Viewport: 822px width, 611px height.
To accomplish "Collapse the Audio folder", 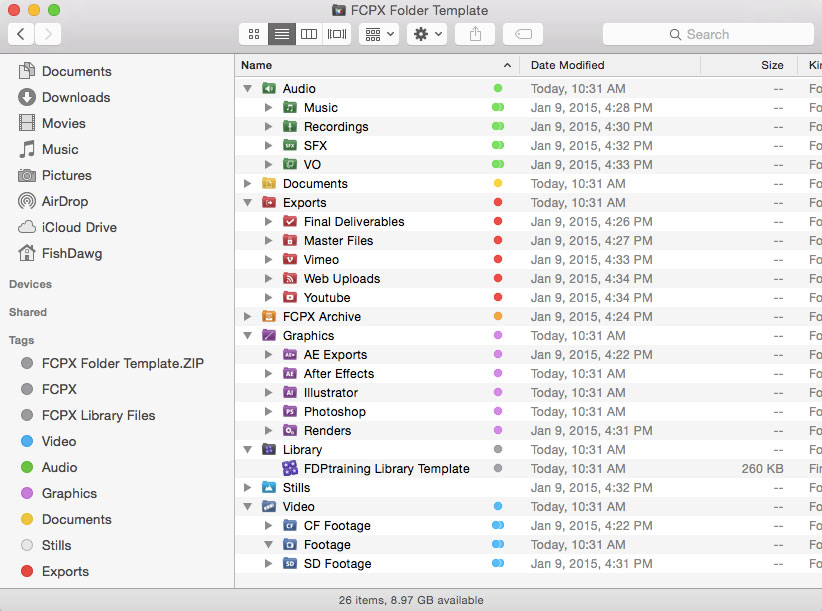I will pyautogui.click(x=247, y=89).
